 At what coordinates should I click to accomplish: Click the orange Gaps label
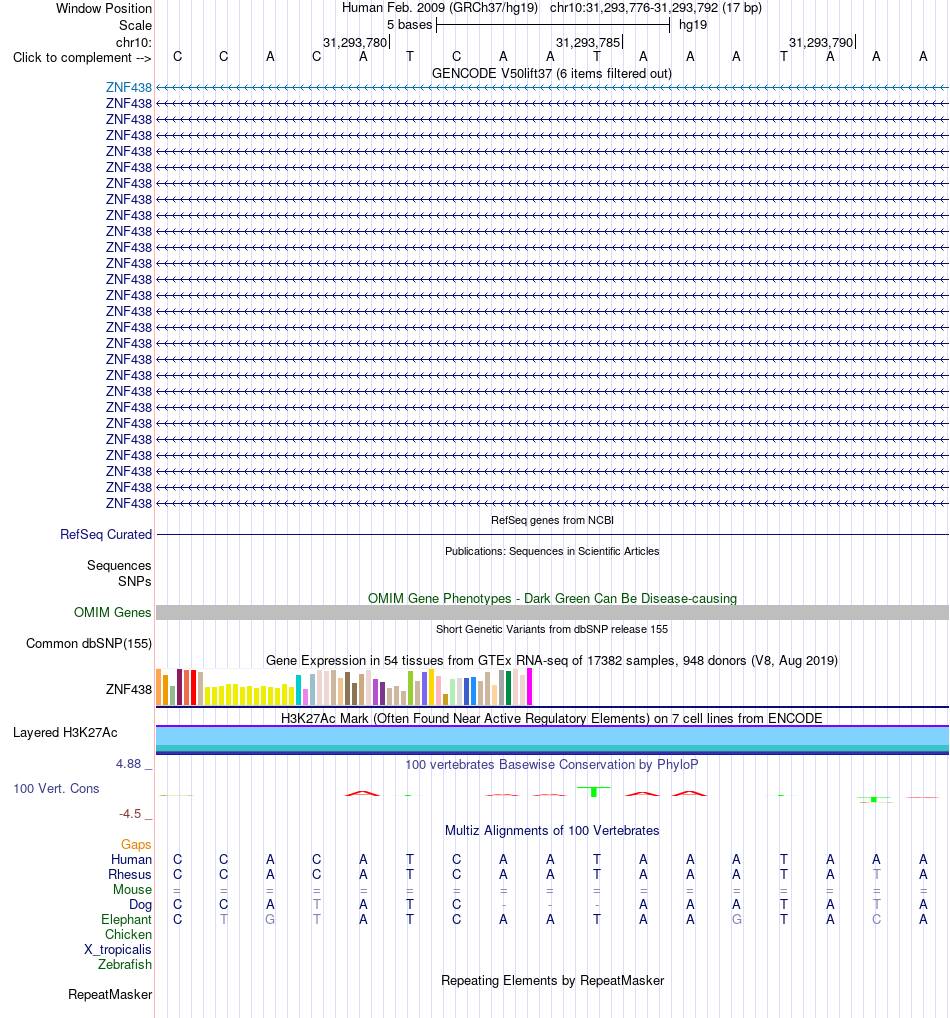tap(136, 844)
